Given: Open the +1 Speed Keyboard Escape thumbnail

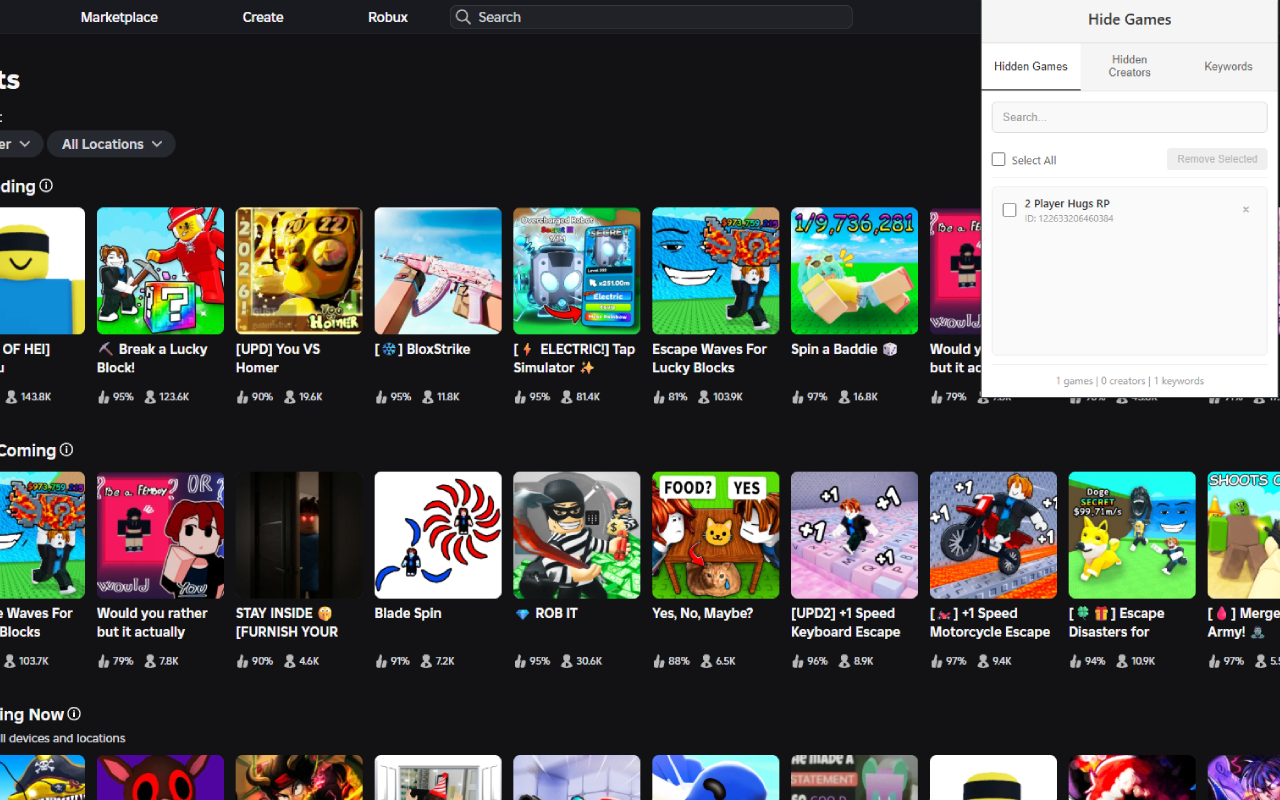Looking at the screenshot, I should coord(854,535).
